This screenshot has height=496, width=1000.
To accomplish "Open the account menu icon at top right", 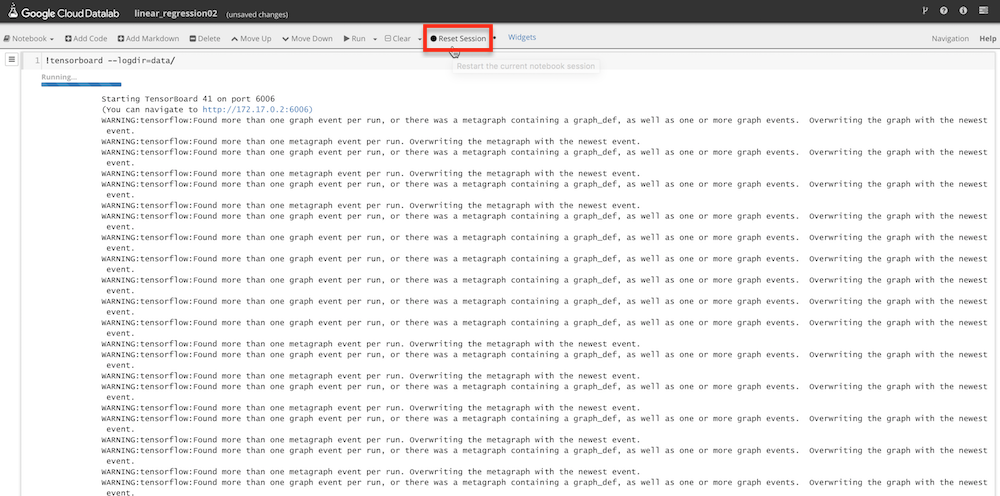I will point(983,11).
